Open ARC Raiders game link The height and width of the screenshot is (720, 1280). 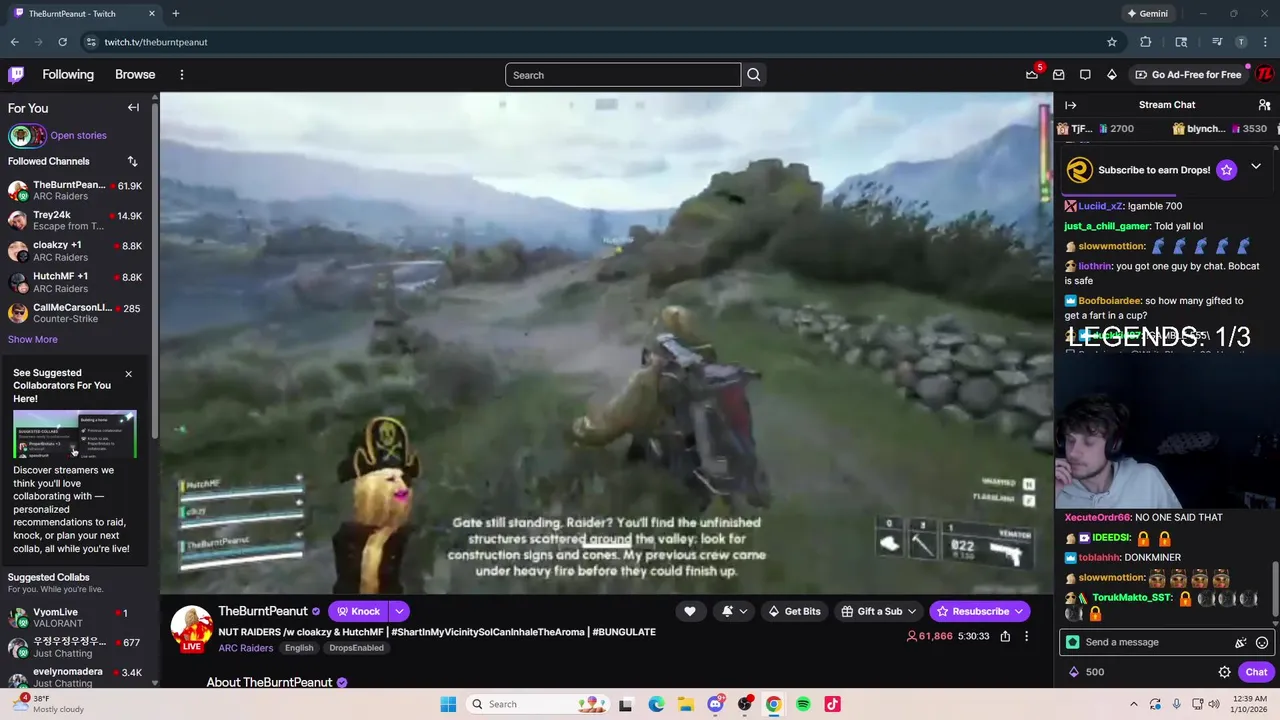(x=246, y=648)
